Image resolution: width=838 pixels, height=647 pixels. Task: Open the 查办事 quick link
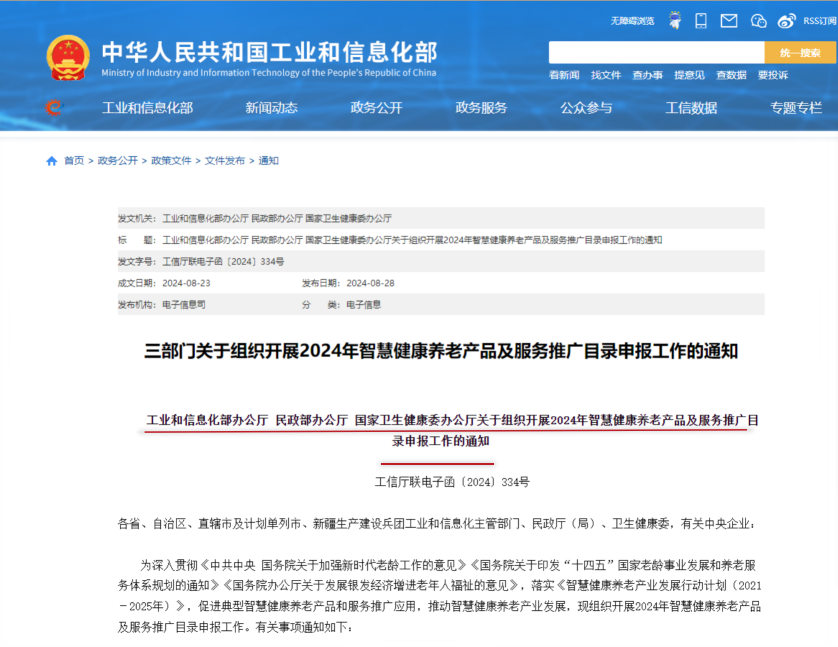[648, 75]
